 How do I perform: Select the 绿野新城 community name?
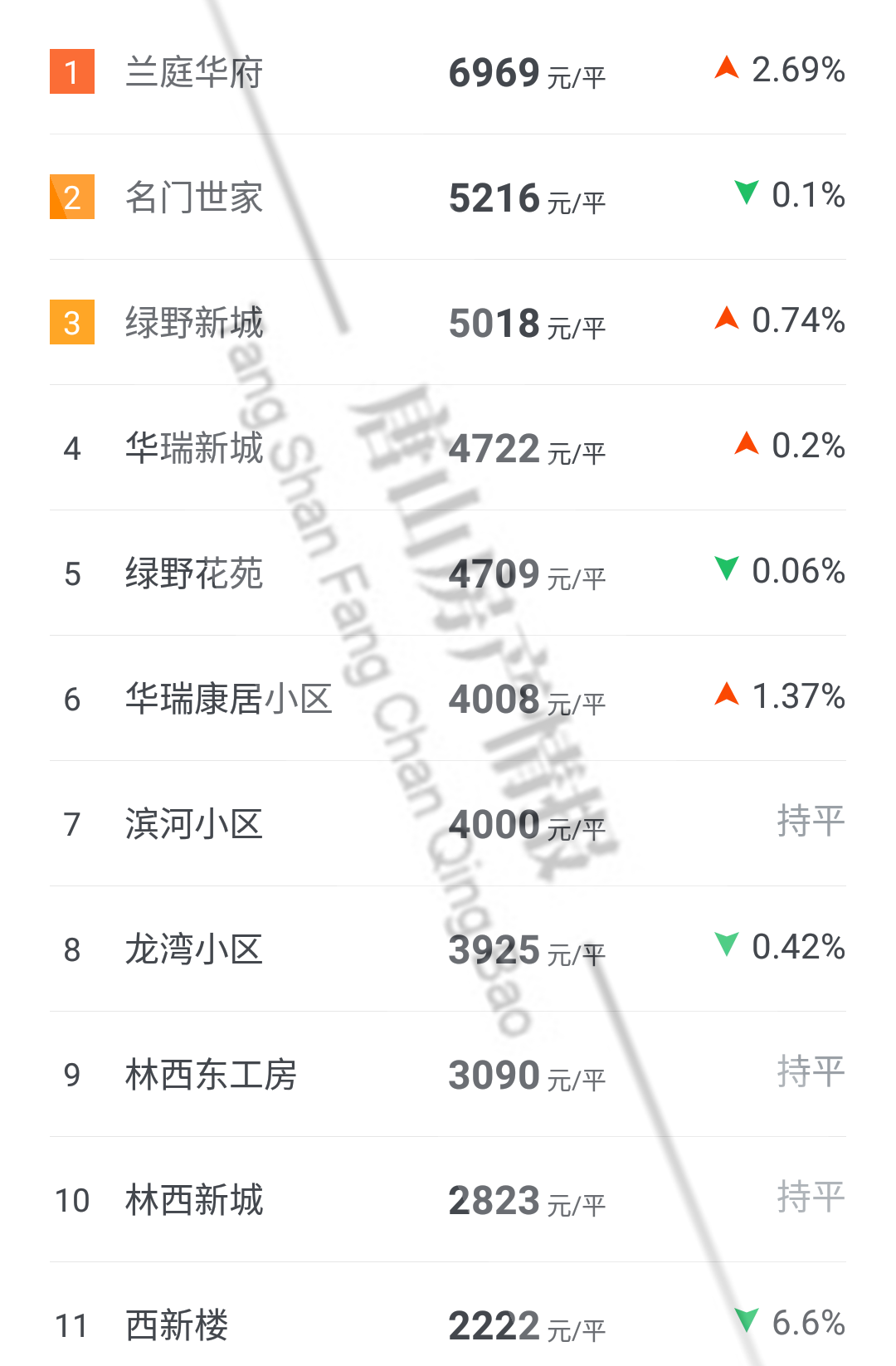point(194,323)
